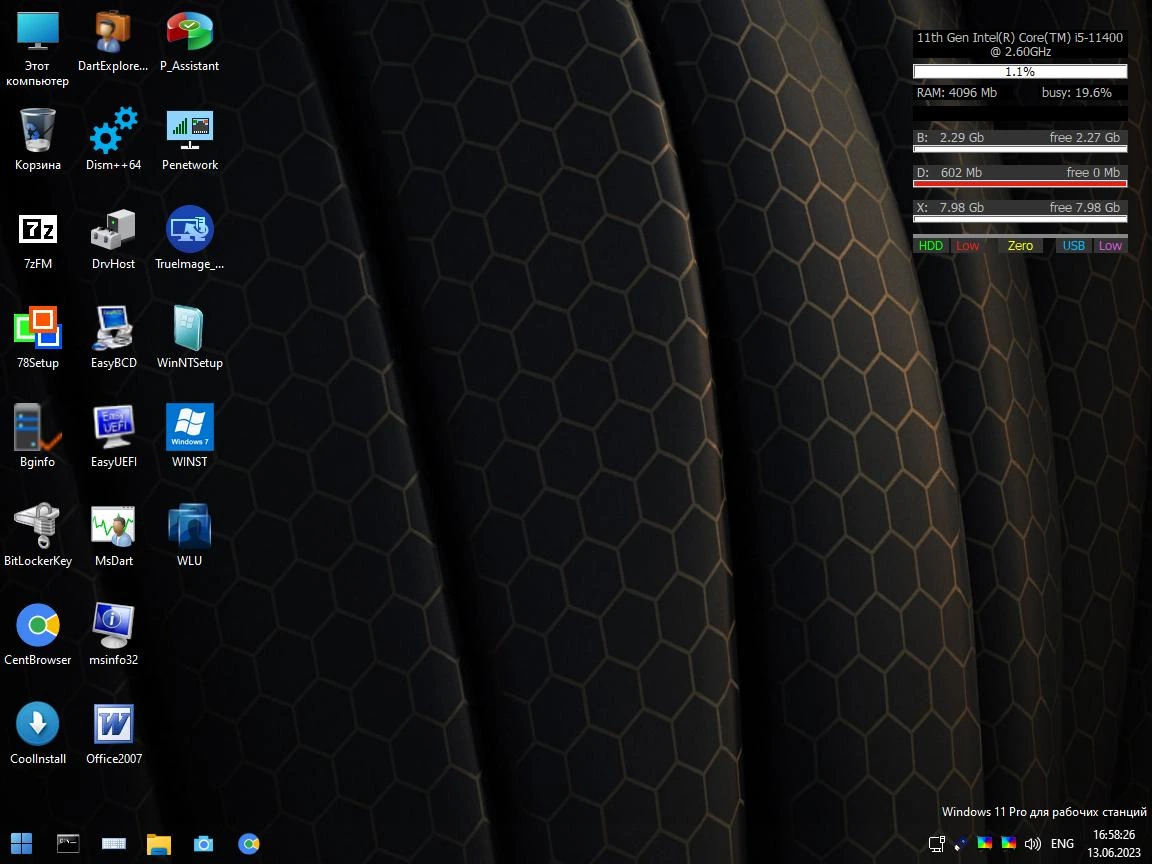The height and width of the screenshot is (864, 1152).
Task: Open Penetwork network manager icon
Action: (190, 140)
